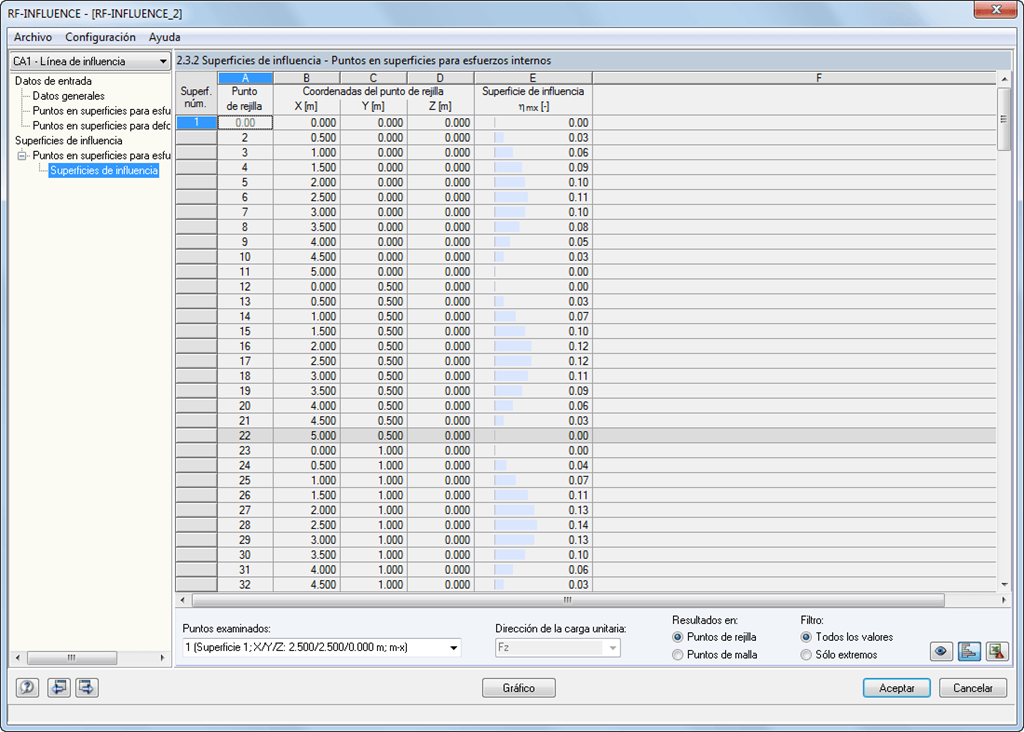The width and height of the screenshot is (1024, 732).
Task: Click surface number cell 1
Action: (x=196, y=122)
